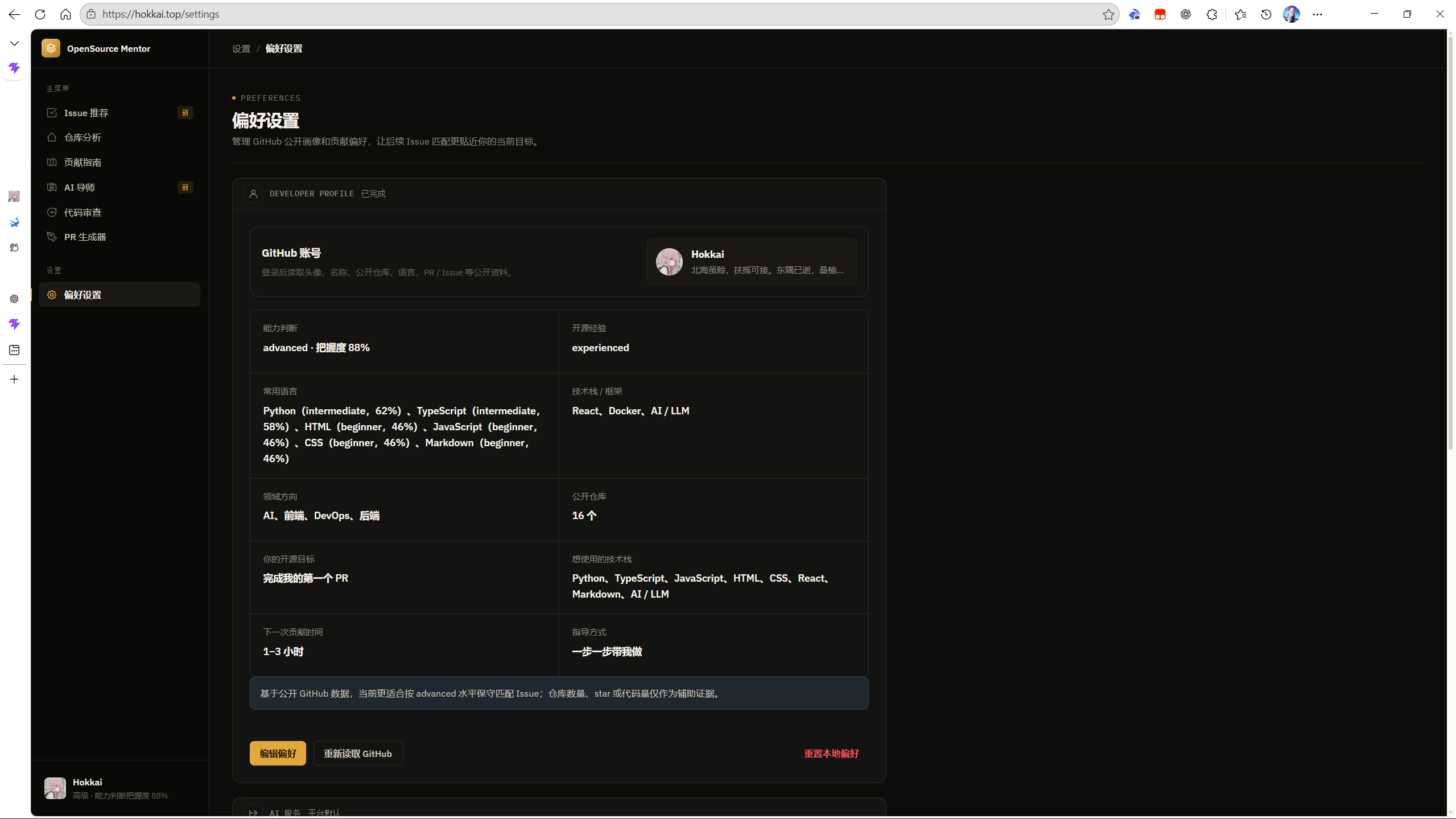Image resolution: width=1456 pixels, height=819 pixels.
Task: Open 仓库分析 in the sidebar
Action: coord(119,137)
